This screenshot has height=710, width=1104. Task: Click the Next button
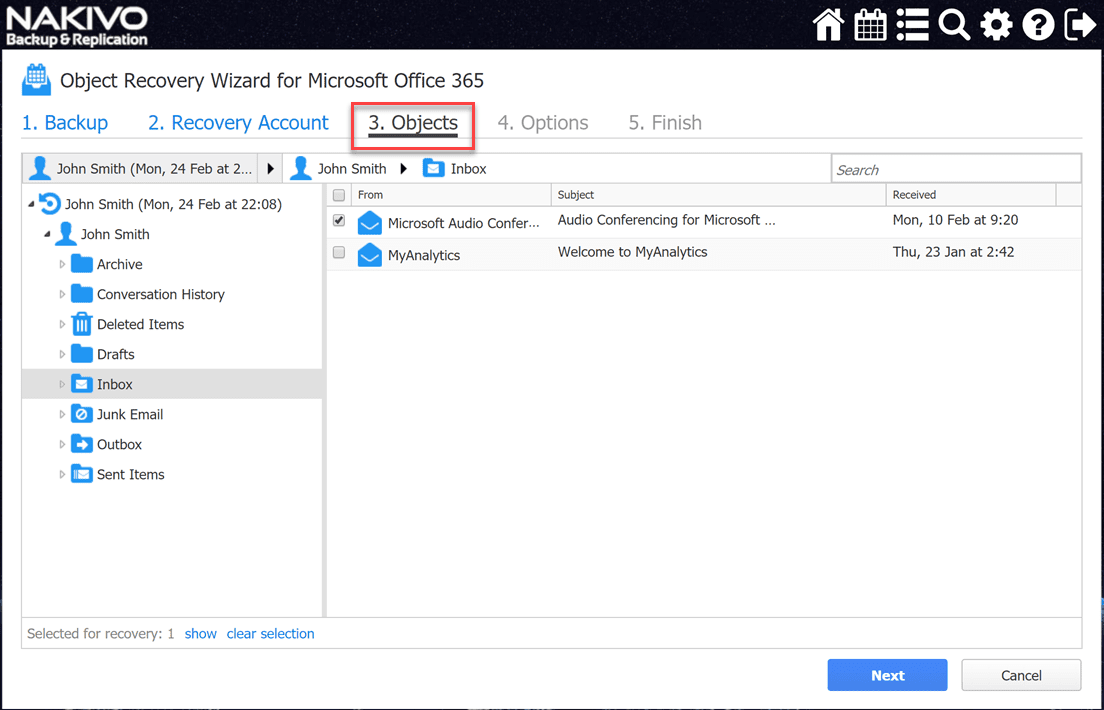(x=887, y=675)
